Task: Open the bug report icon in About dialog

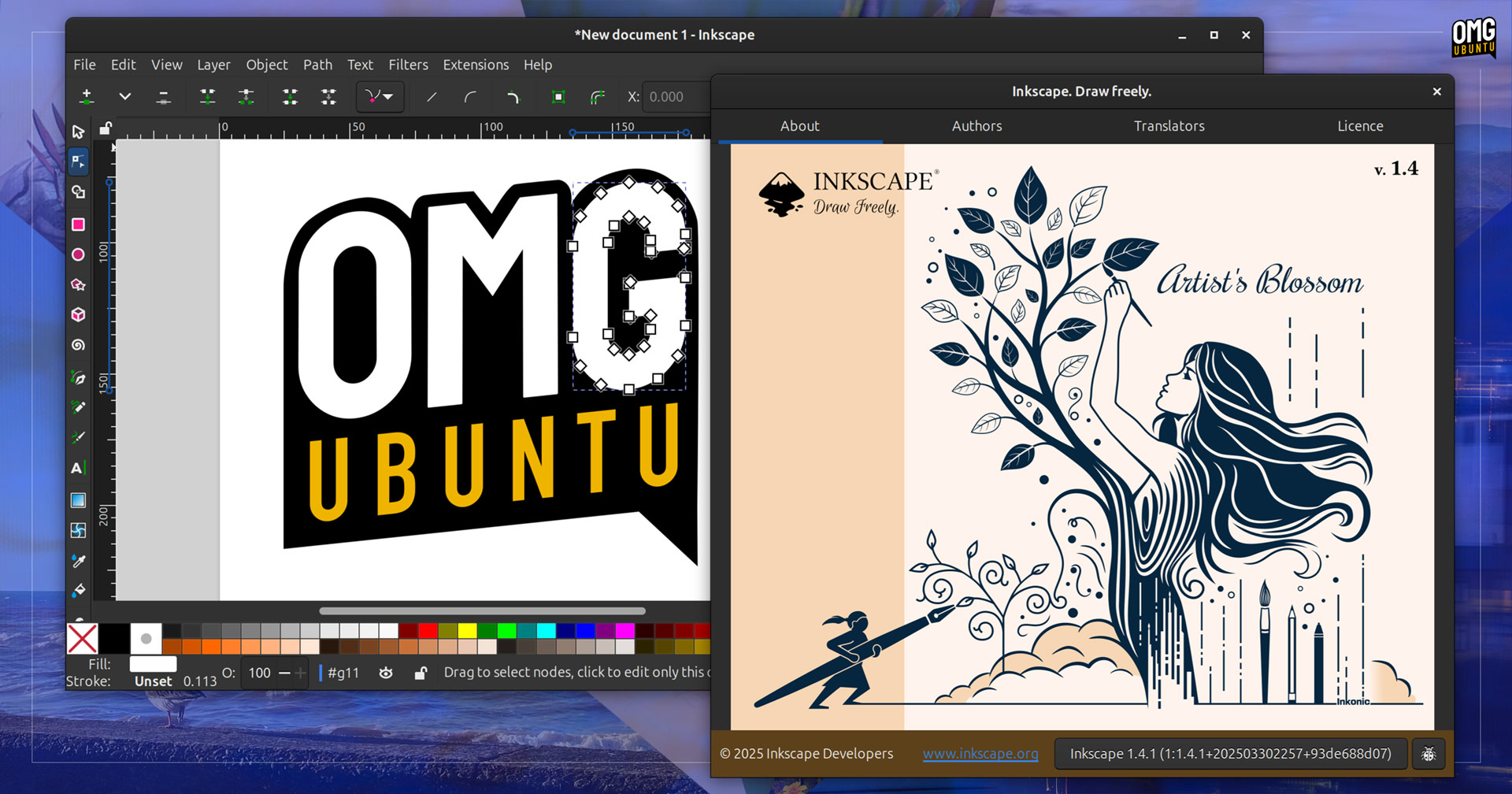Action: click(x=1428, y=754)
